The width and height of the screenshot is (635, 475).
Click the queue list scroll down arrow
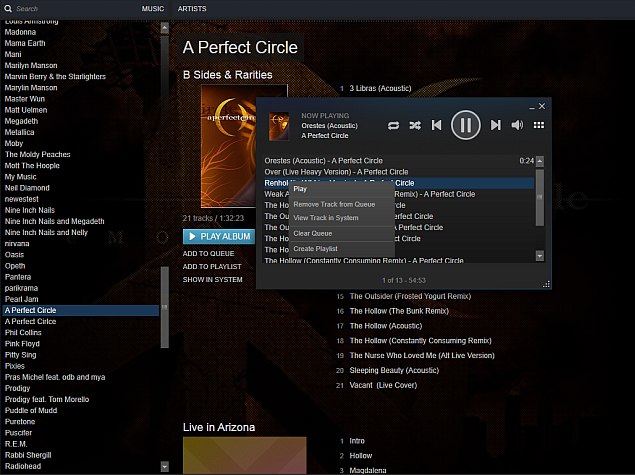click(539, 256)
